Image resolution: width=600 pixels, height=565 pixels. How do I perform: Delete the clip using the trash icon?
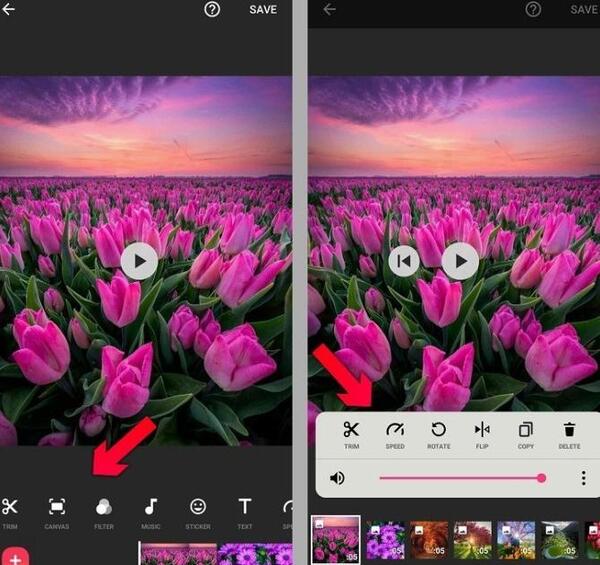[x=569, y=435]
